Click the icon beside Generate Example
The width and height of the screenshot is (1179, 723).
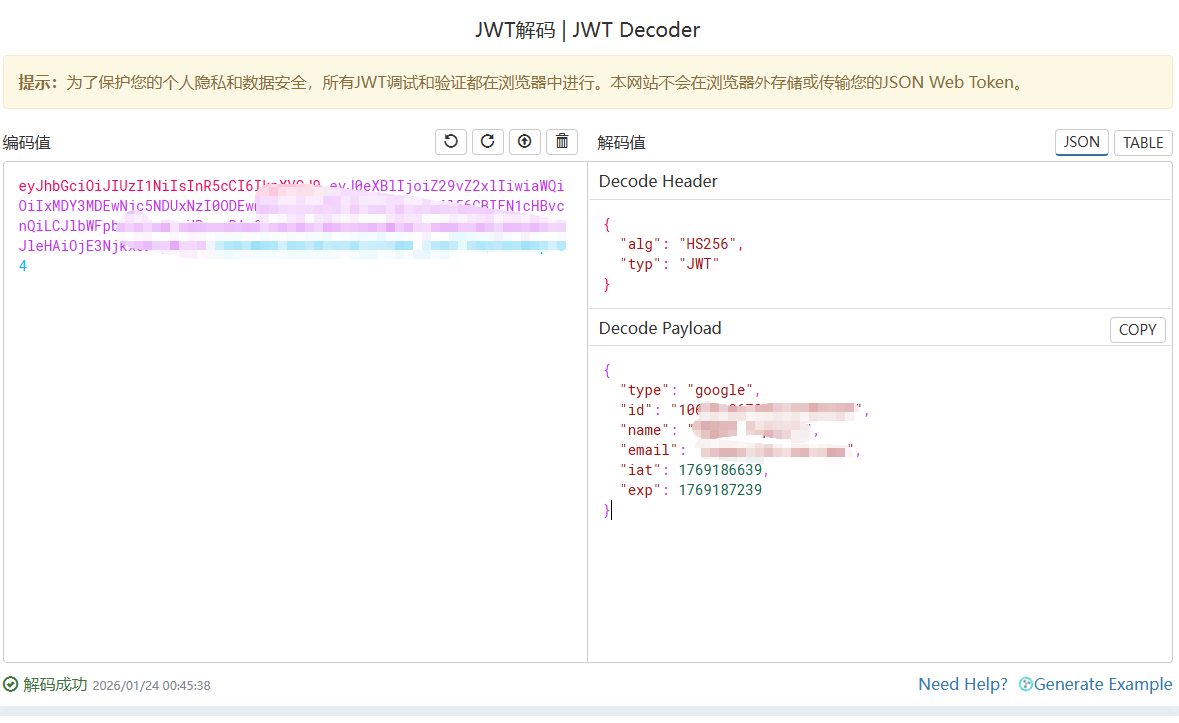(x=1025, y=685)
